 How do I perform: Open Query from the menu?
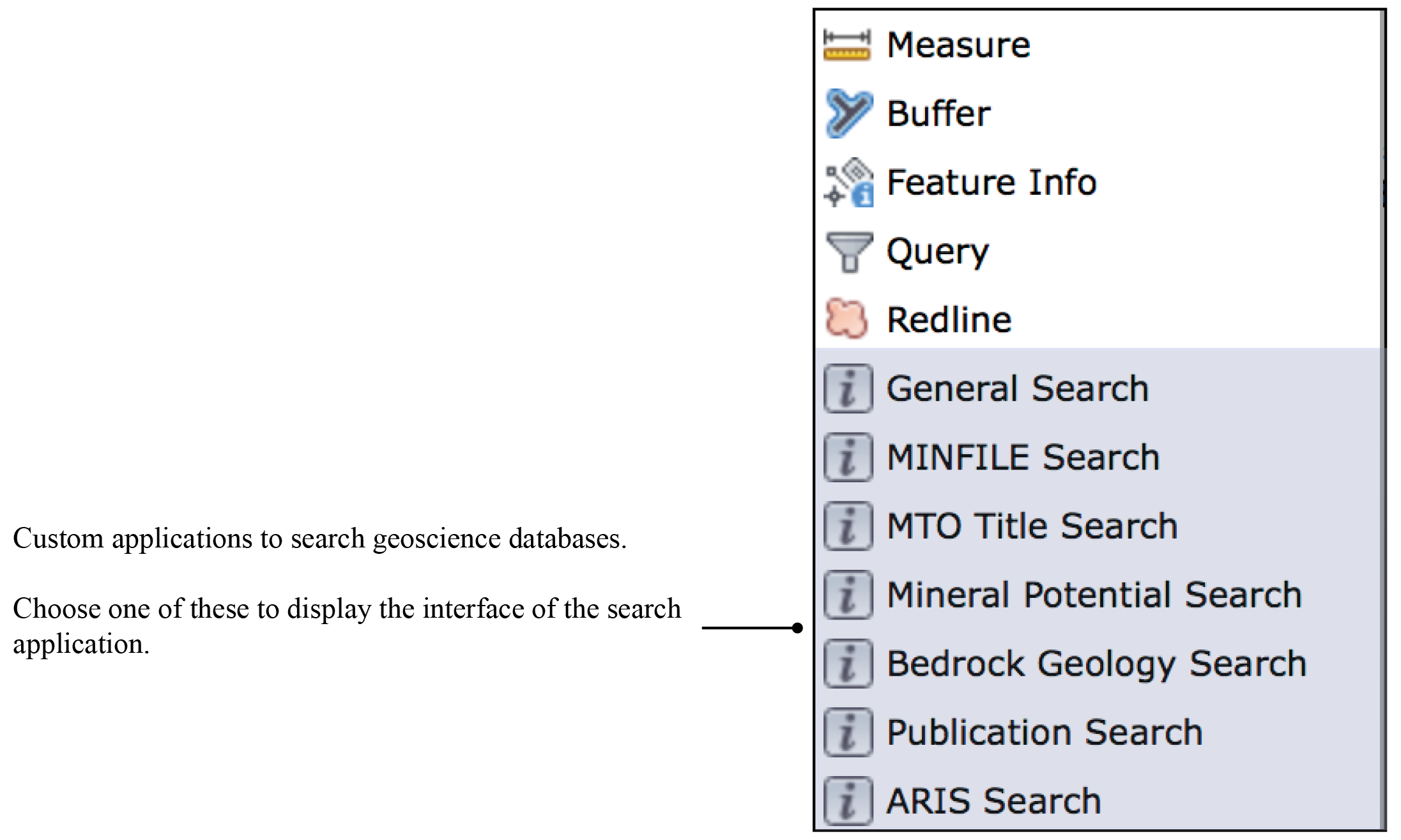click(x=938, y=252)
